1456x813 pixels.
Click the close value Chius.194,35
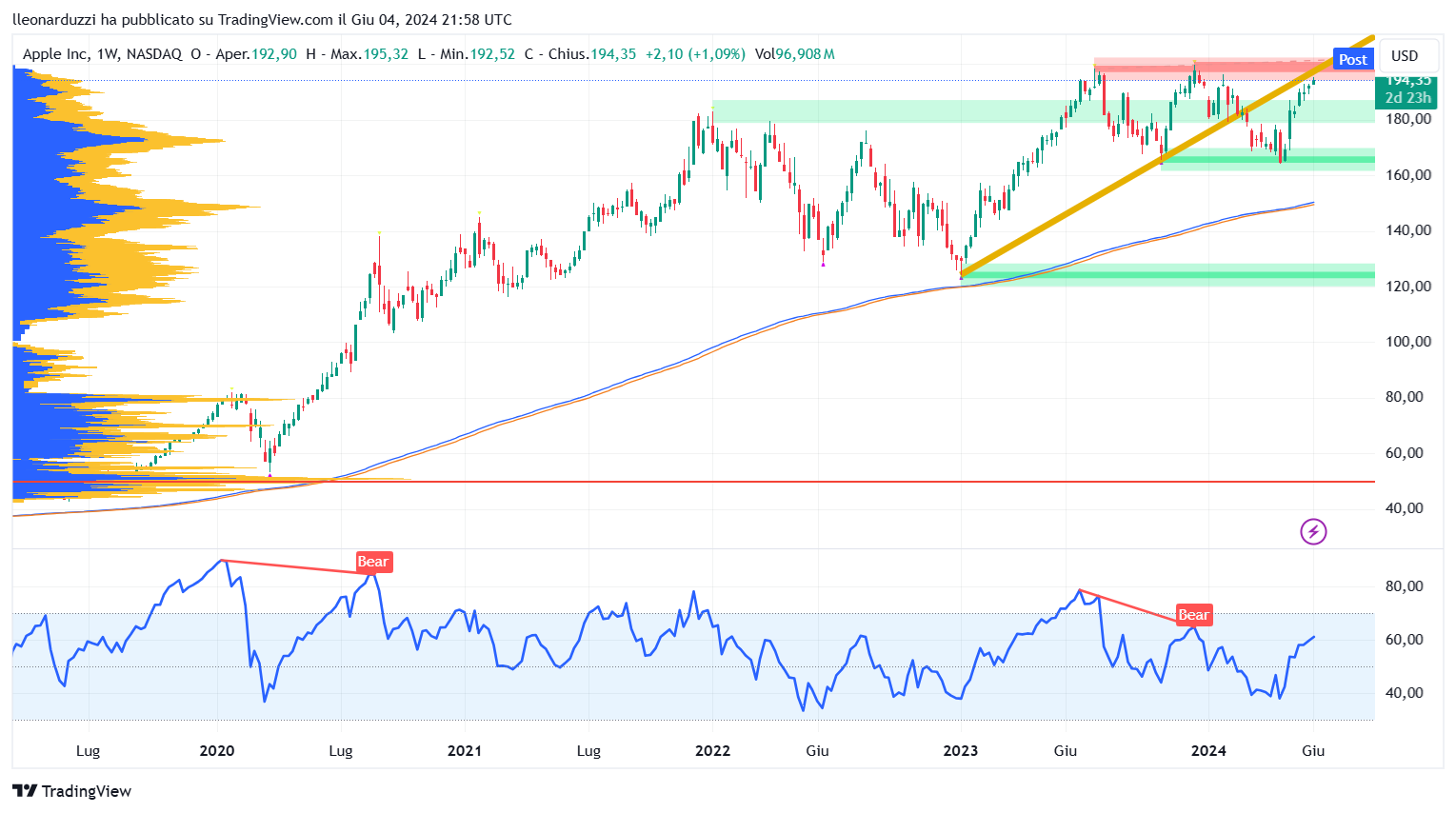tap(580, 54)
